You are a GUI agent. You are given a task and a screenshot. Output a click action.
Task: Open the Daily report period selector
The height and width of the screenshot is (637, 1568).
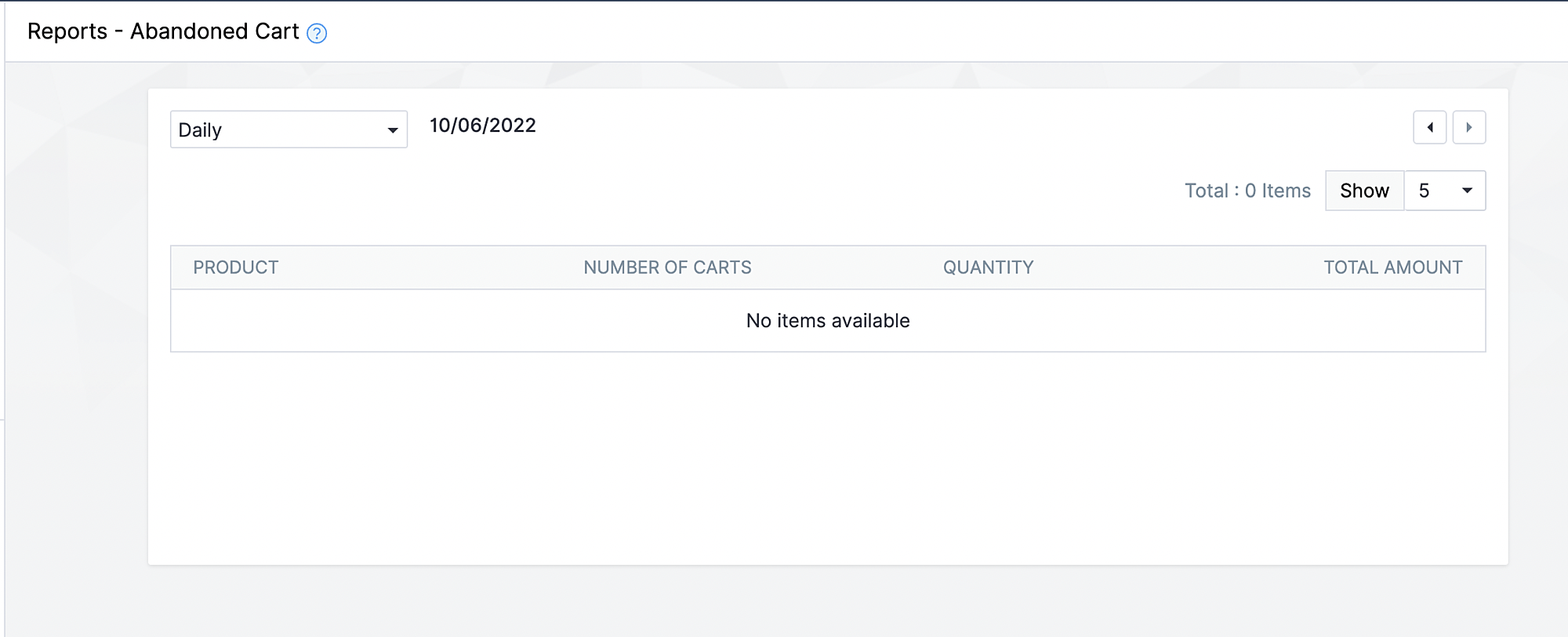click(288, 129)
